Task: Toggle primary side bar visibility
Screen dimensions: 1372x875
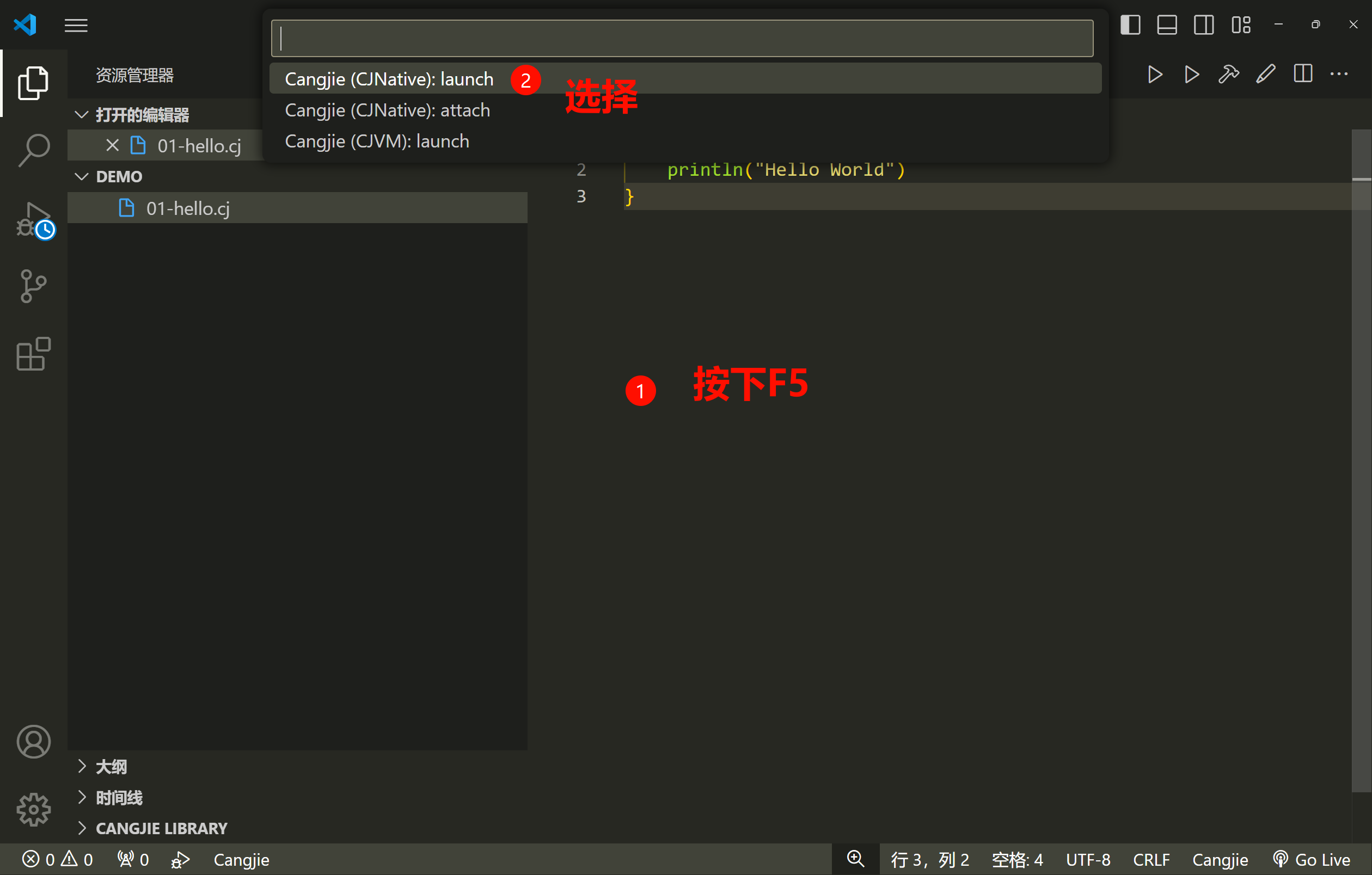Action: [x=1130, y=25]
